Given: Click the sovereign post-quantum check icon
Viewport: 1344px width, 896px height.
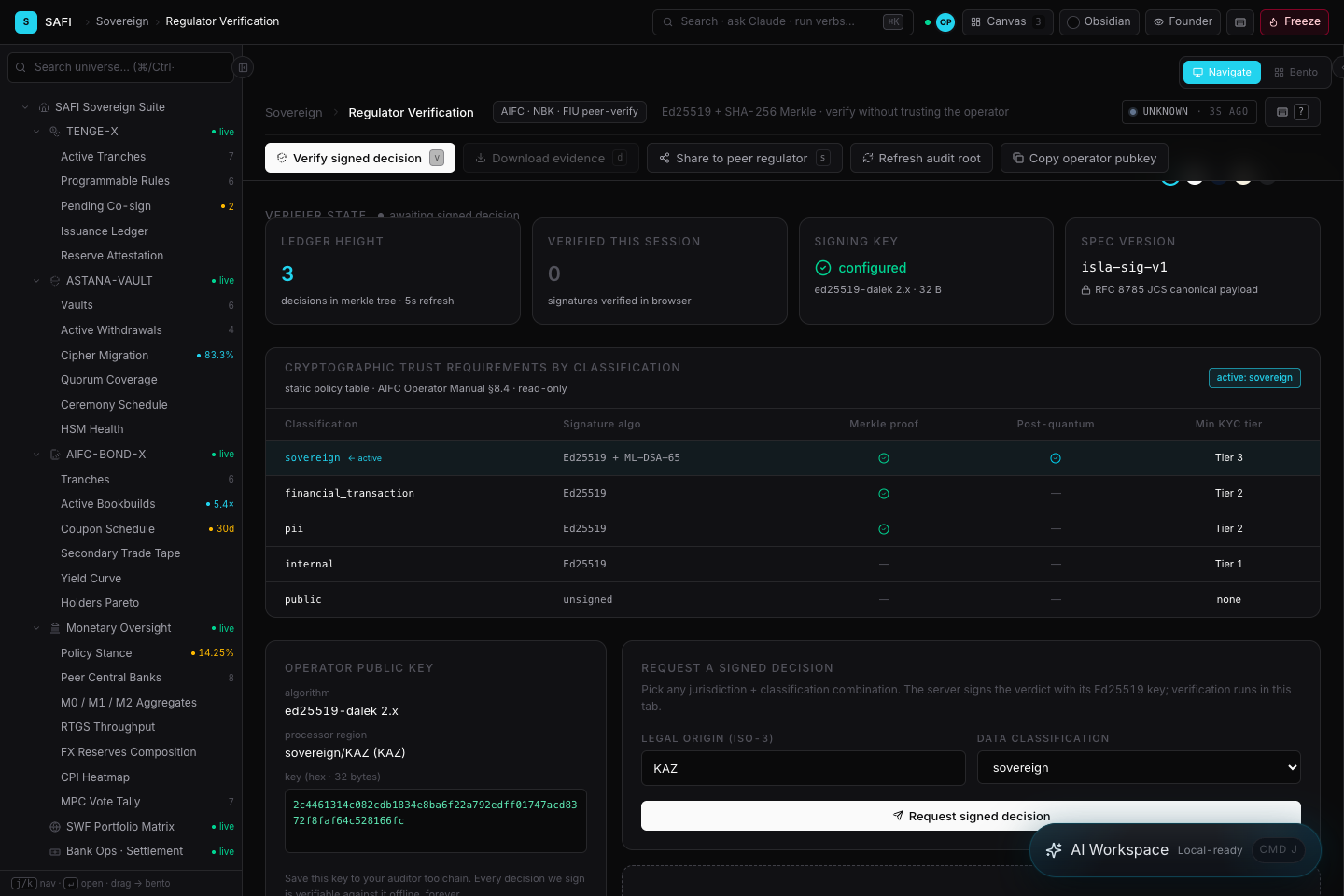Looking at the screenshot, I should (1056, 458).
